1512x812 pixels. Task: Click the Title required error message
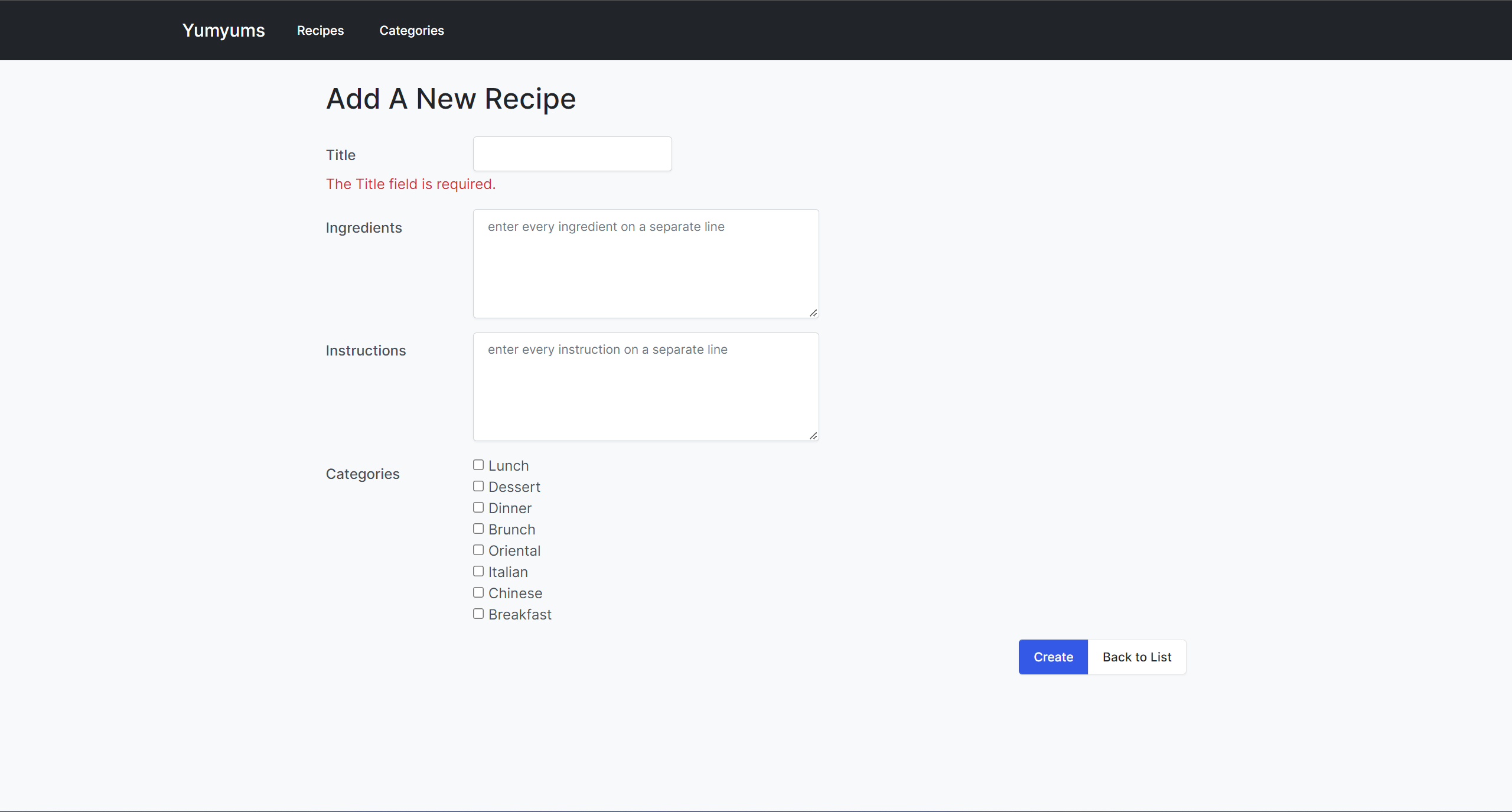(x=410, y=184)
